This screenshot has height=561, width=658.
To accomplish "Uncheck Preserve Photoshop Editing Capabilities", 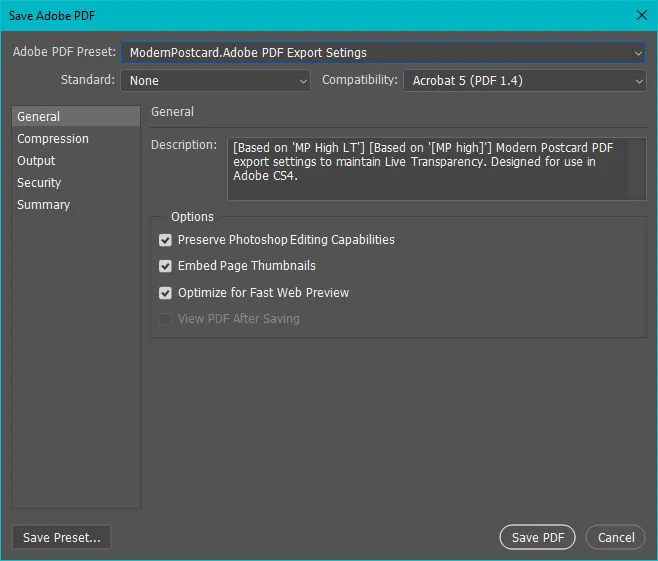I will pyautogui.click(x=166, y=240).
